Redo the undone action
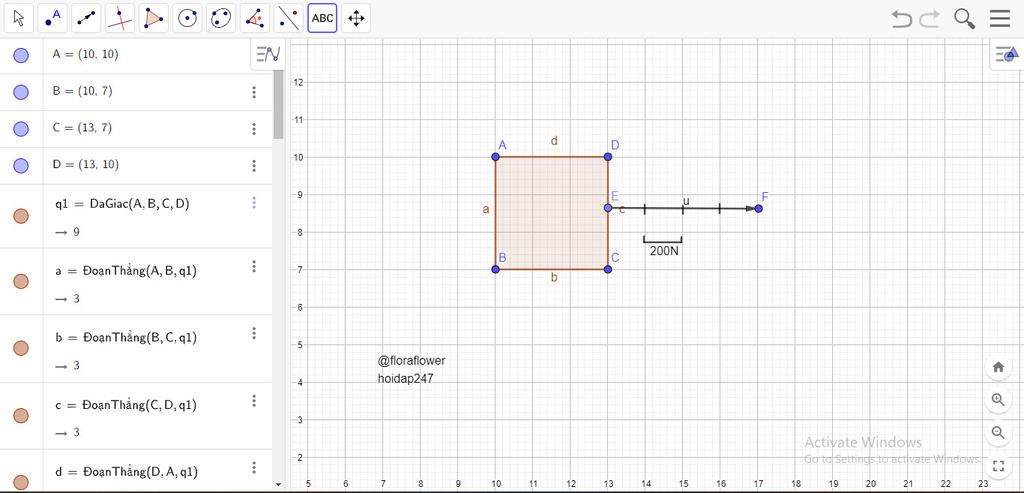 click(929, 18)
